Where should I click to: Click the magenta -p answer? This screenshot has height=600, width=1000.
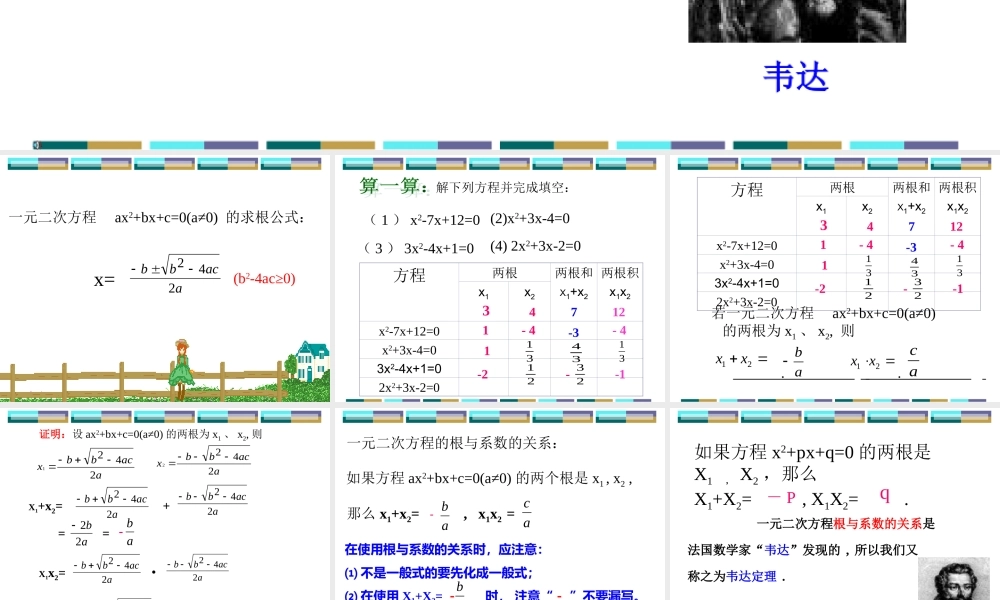[x=781, y=497]
